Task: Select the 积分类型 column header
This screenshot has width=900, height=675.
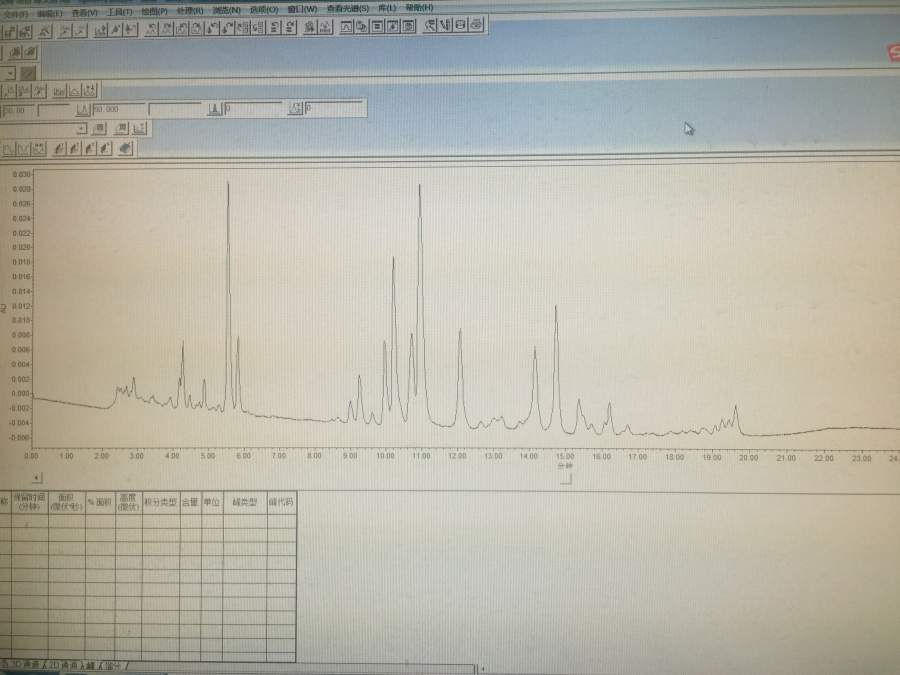Action: [161, 502]
